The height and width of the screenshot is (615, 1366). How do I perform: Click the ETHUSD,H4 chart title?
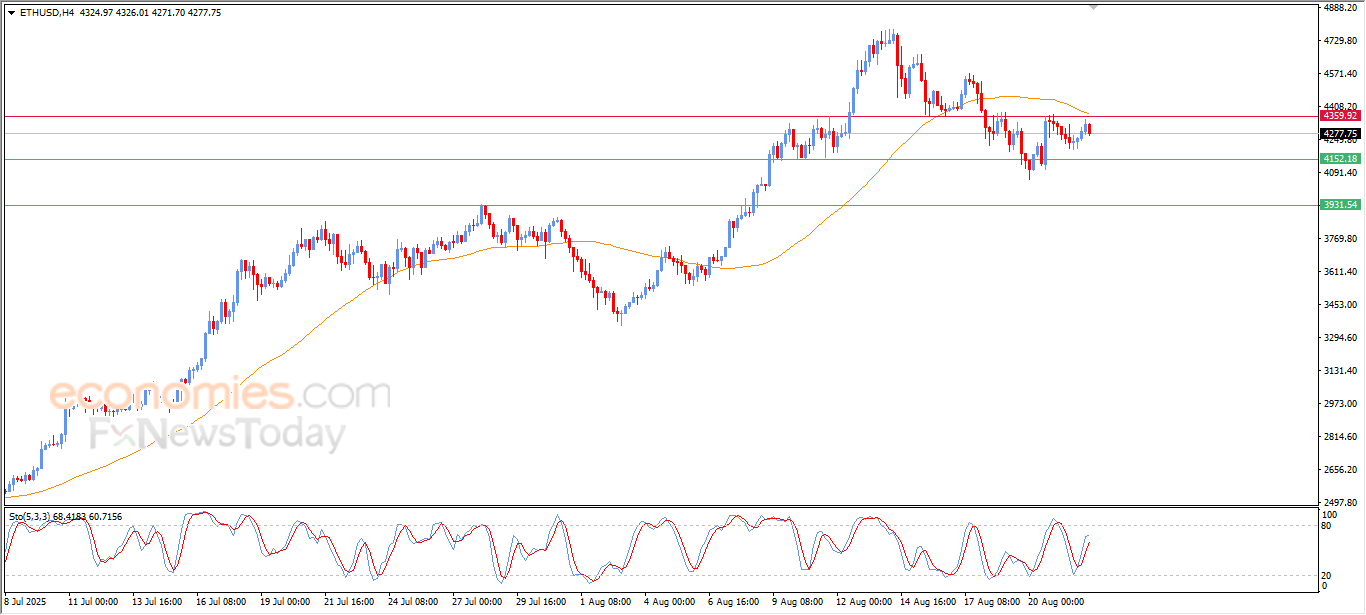pos(46,12)
